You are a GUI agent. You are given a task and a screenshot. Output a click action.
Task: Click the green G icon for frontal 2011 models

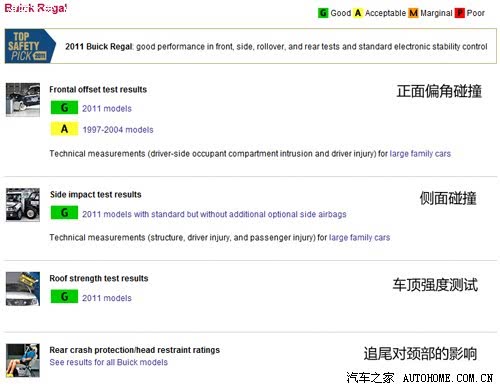tap(64, 108)
